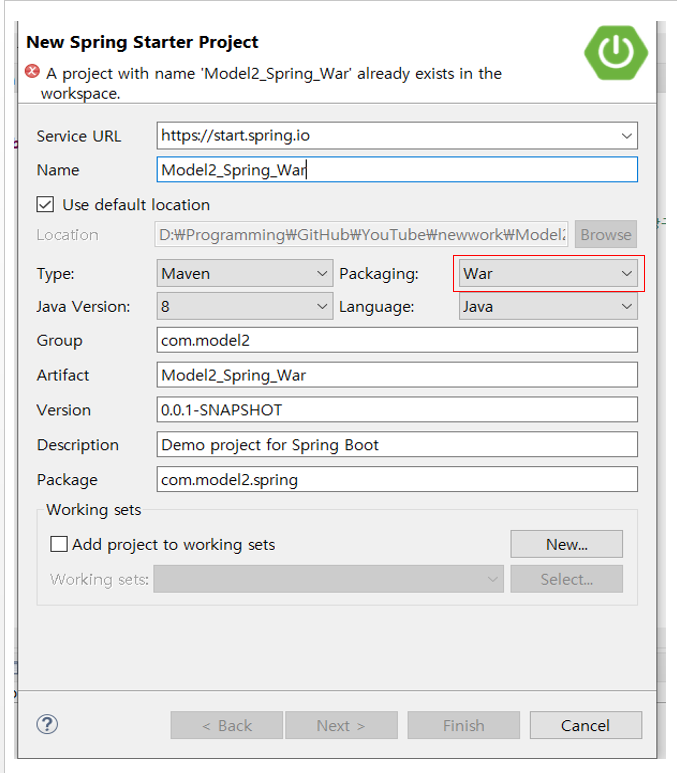Click the Version field 0.0.1-SNAPSHOT
Viewport: 677px width, 773px height.
click(x=397, y=410)
